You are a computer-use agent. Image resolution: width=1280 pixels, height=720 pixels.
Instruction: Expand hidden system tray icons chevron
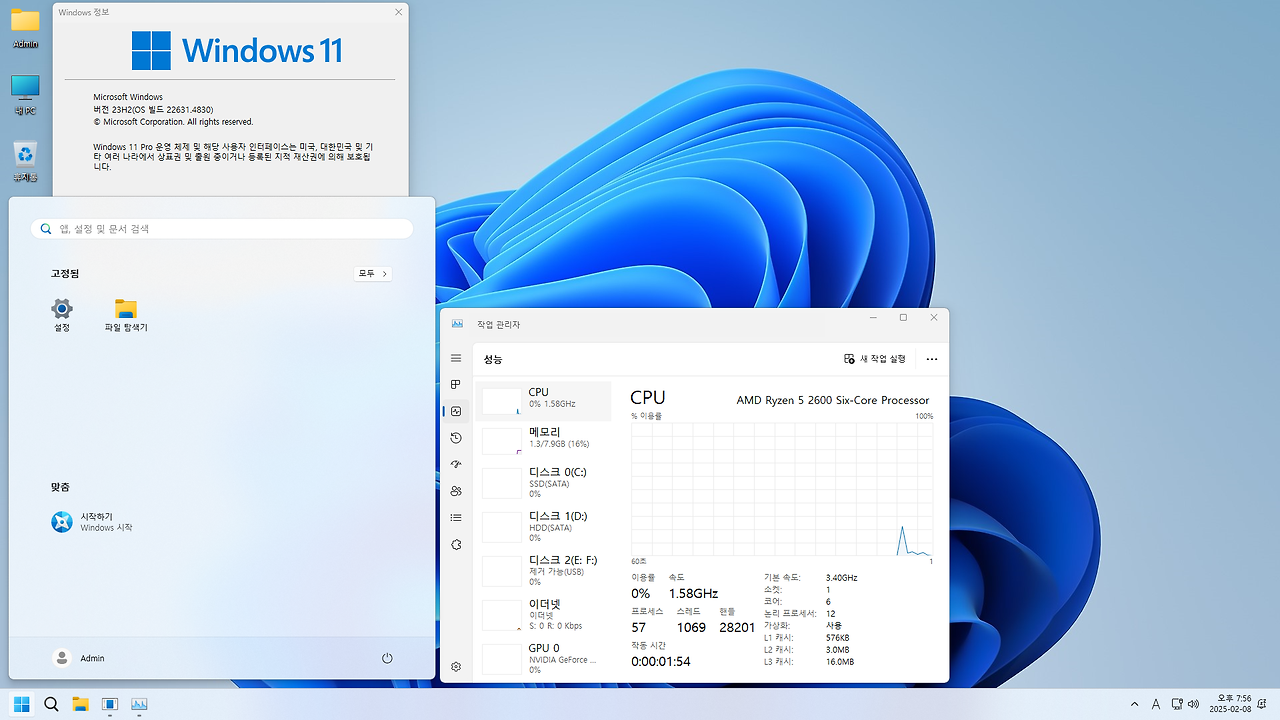point(1134,705)
